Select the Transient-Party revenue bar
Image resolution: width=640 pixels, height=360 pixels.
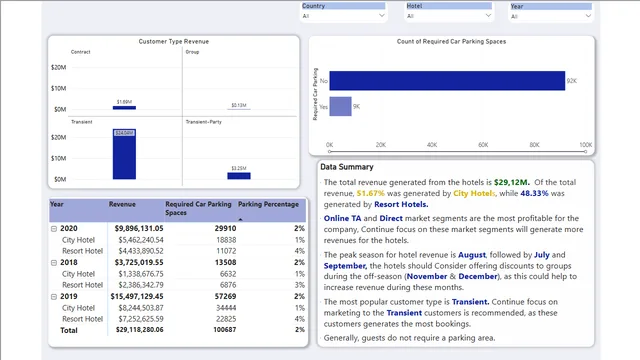tap(239, 176)
